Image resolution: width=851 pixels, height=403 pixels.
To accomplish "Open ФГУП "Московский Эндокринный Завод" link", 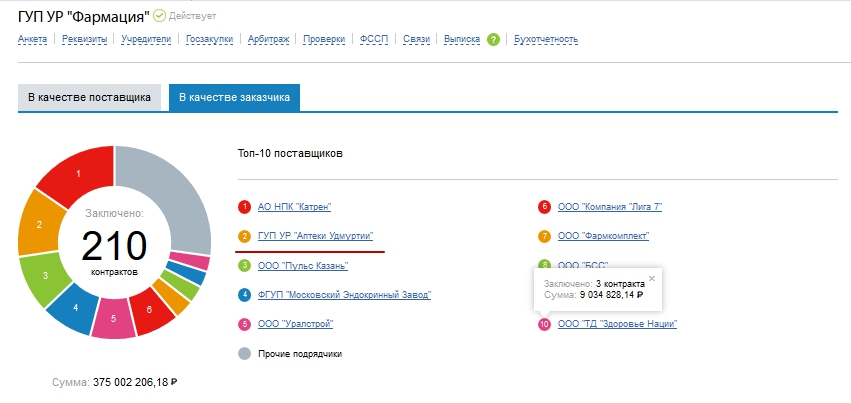I will (345, 295).
